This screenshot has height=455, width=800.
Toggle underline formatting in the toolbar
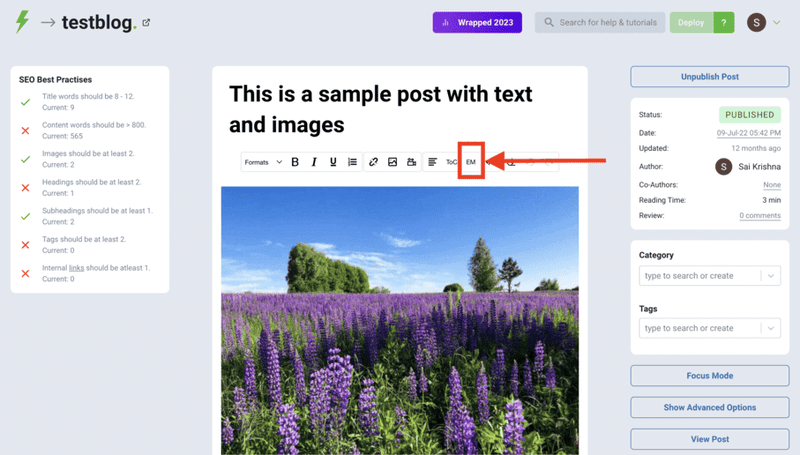(333, 162)
